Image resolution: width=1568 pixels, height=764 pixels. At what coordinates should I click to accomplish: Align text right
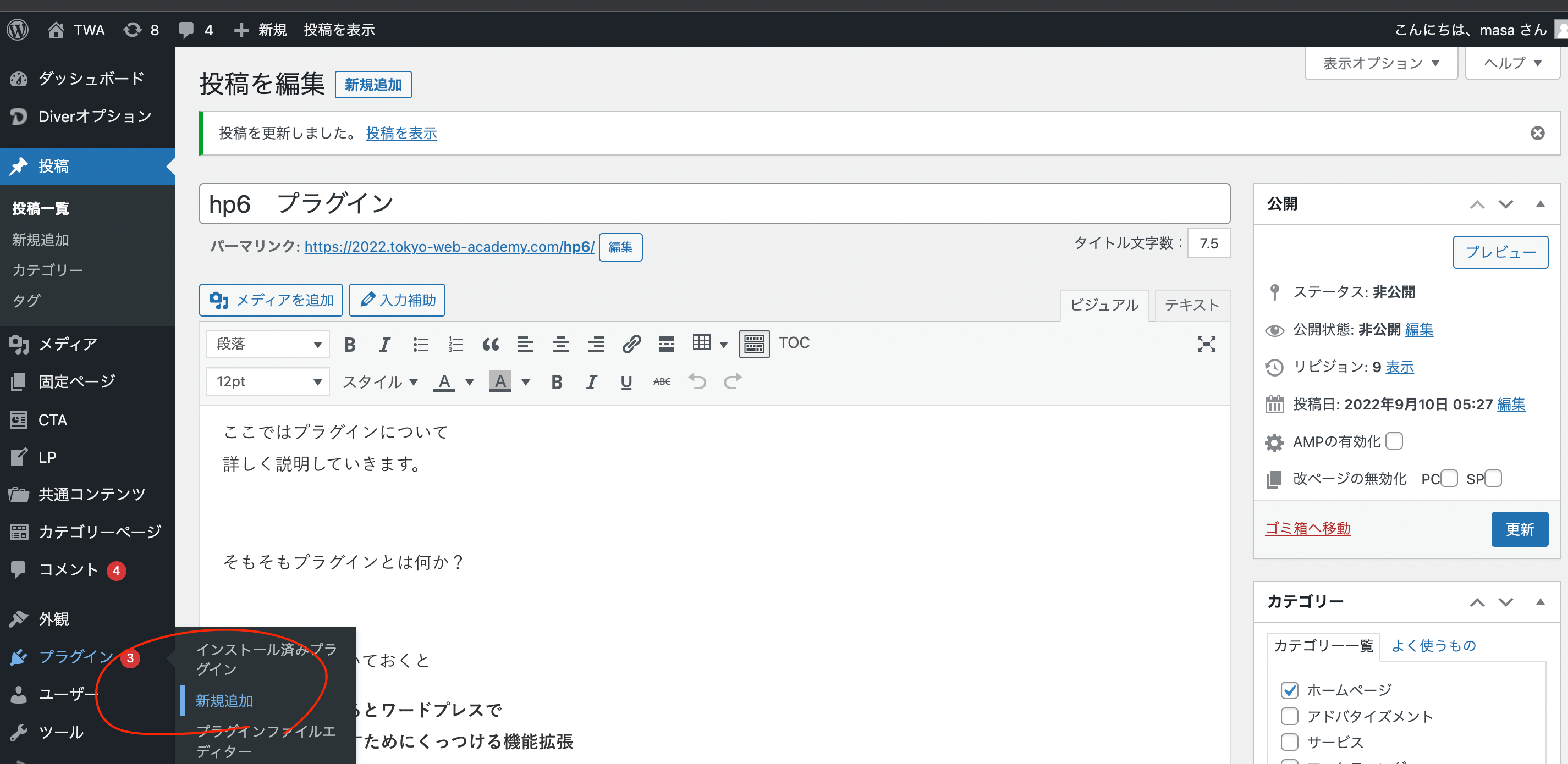(596, 344)
